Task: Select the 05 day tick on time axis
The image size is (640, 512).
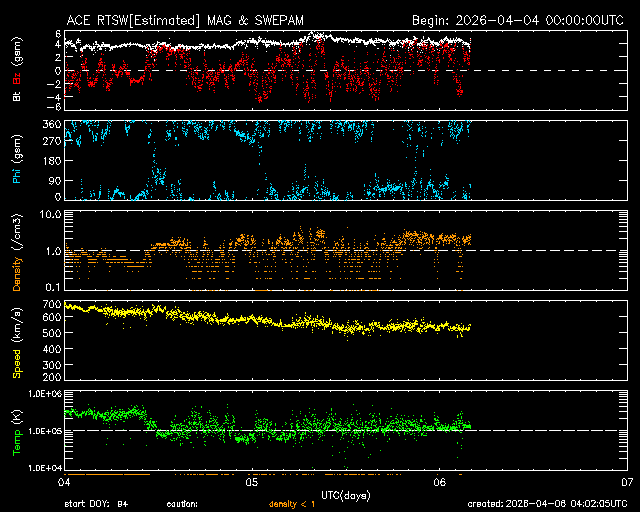Action: point(251,482)
